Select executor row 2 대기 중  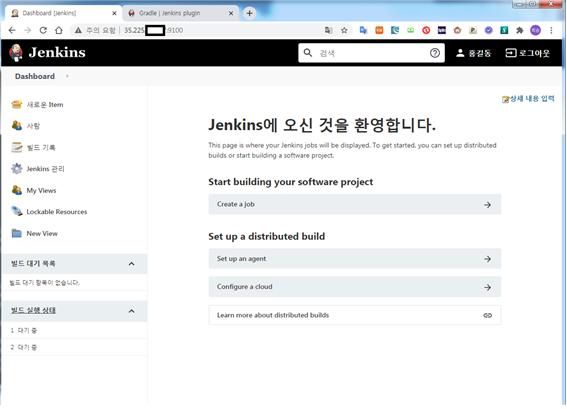pos(74,348)
